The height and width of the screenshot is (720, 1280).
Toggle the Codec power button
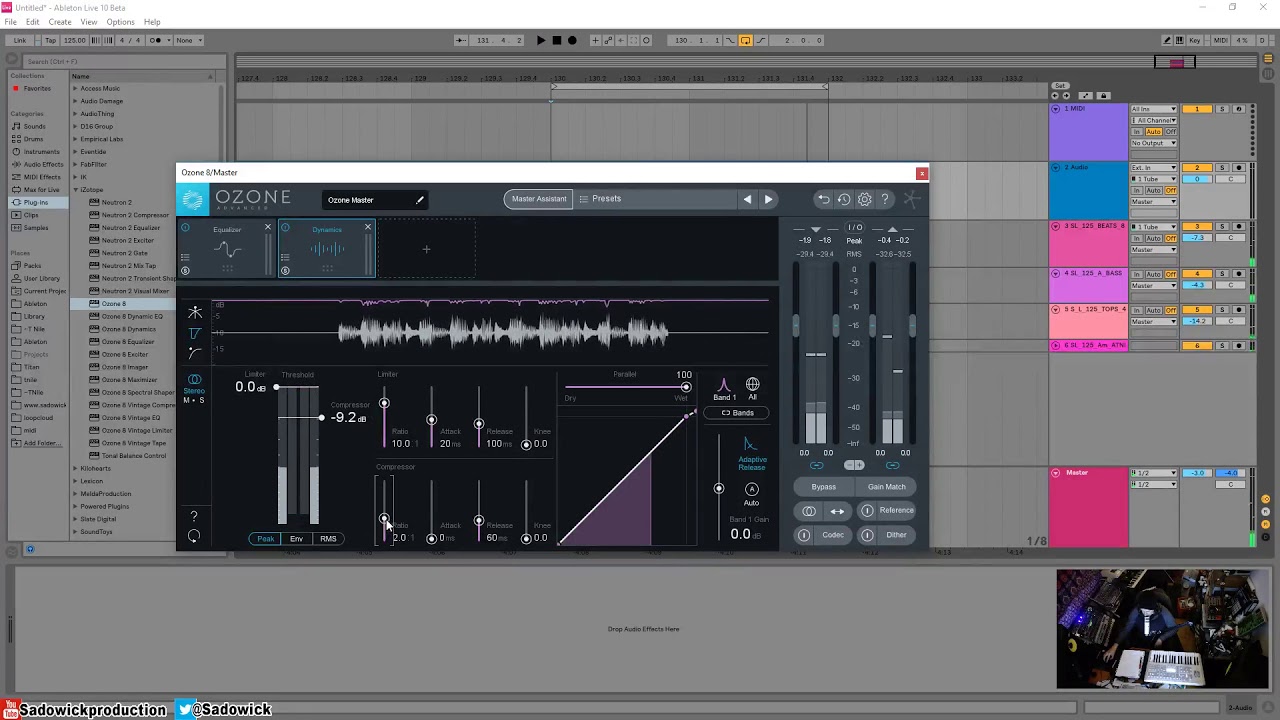803,535
